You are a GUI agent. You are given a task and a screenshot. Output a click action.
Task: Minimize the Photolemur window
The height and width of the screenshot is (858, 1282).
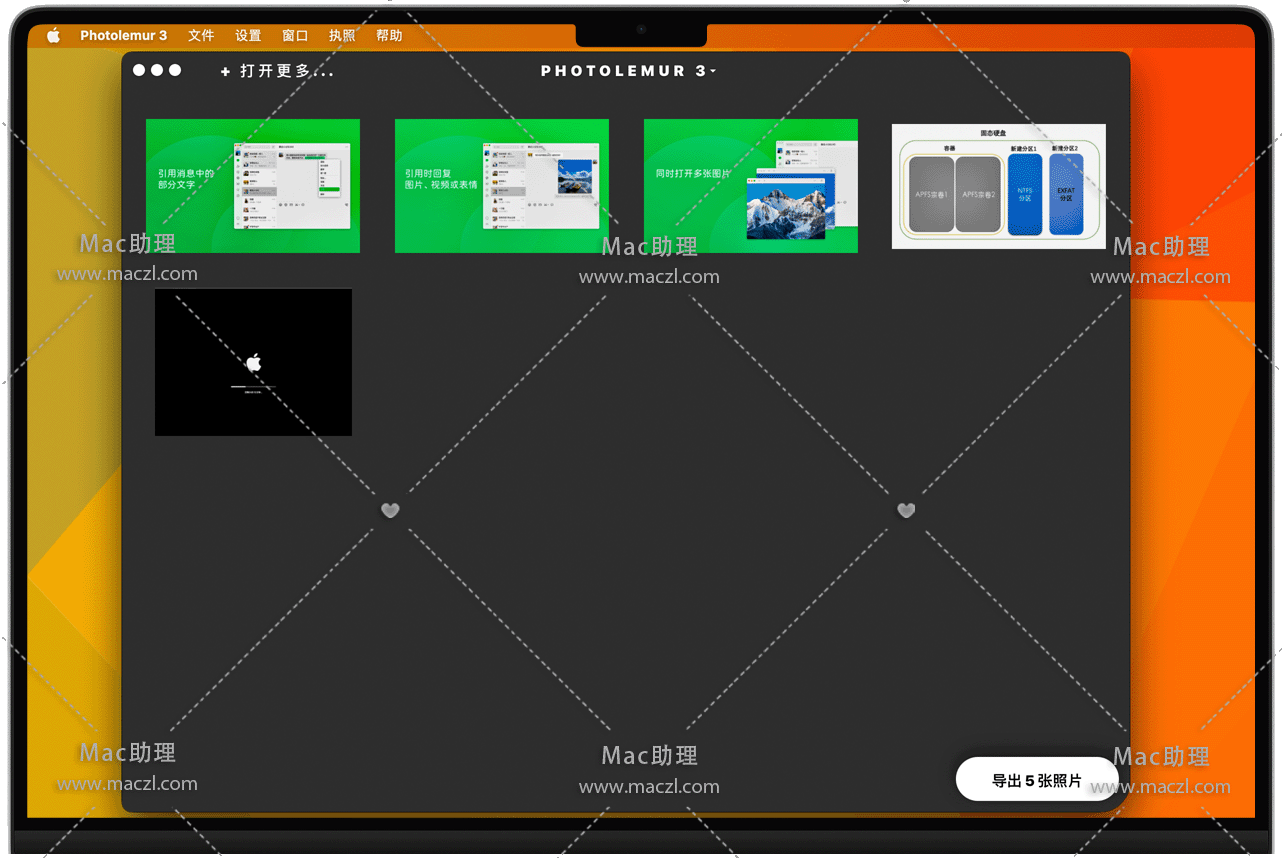(157, 70)
